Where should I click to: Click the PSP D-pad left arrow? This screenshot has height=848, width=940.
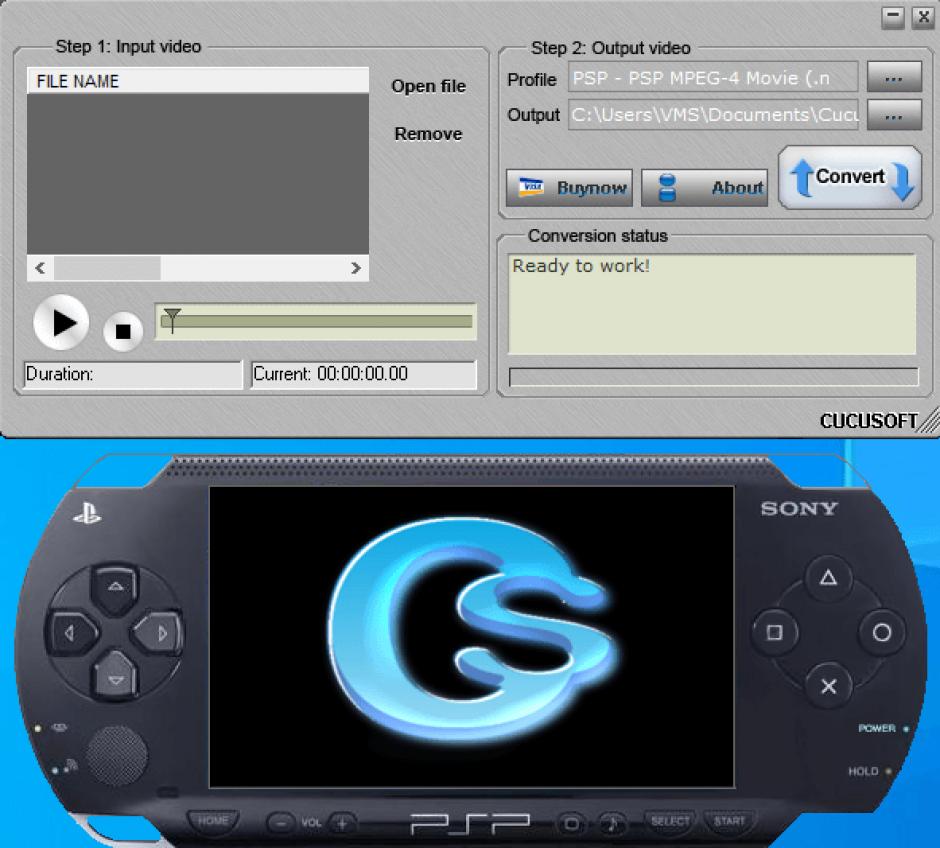click(72, 633)
